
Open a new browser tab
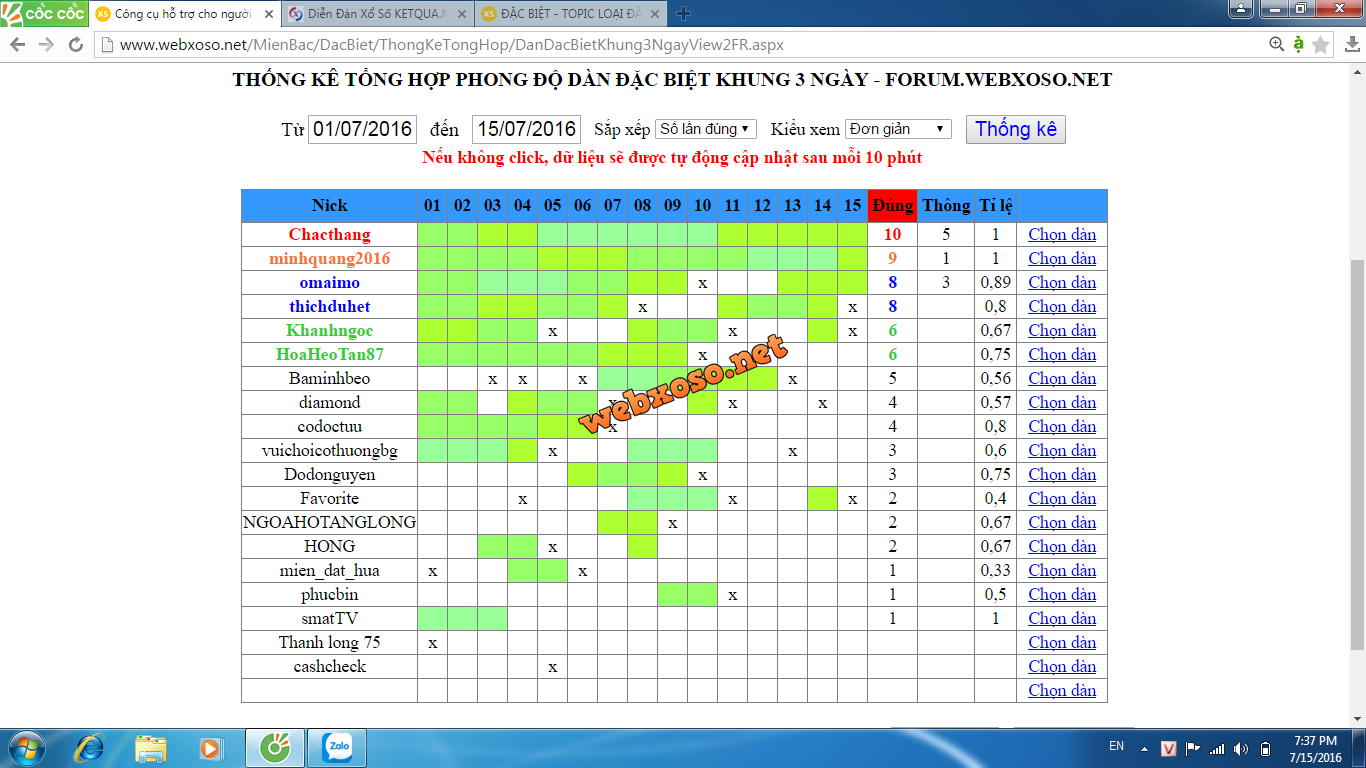pos(683,14)
